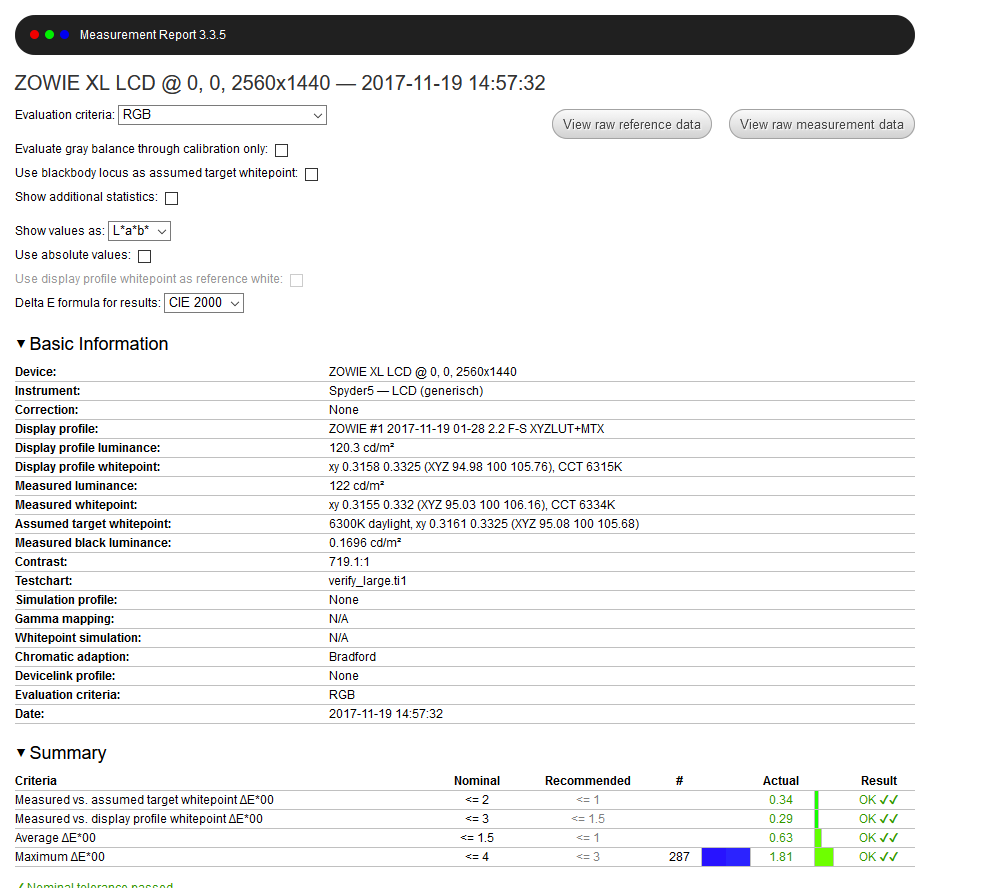Image resolution: width=992 pixels, height=888 pixels.
Task: Click the Instrument value Spyder5 — LCD (generisch)
Action: [x=406, y=391]
